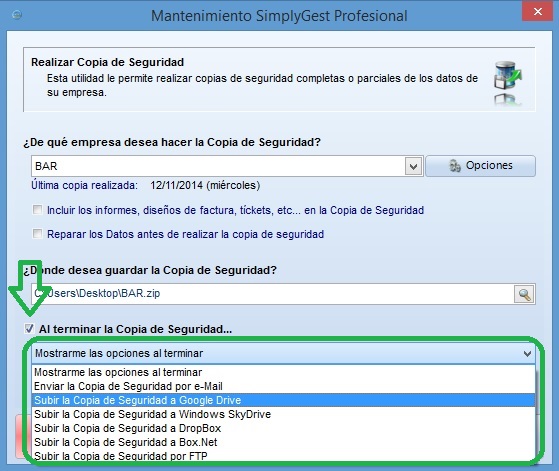Toggle Reparar los Datos checkbox
559x471 pixels.
37,234
